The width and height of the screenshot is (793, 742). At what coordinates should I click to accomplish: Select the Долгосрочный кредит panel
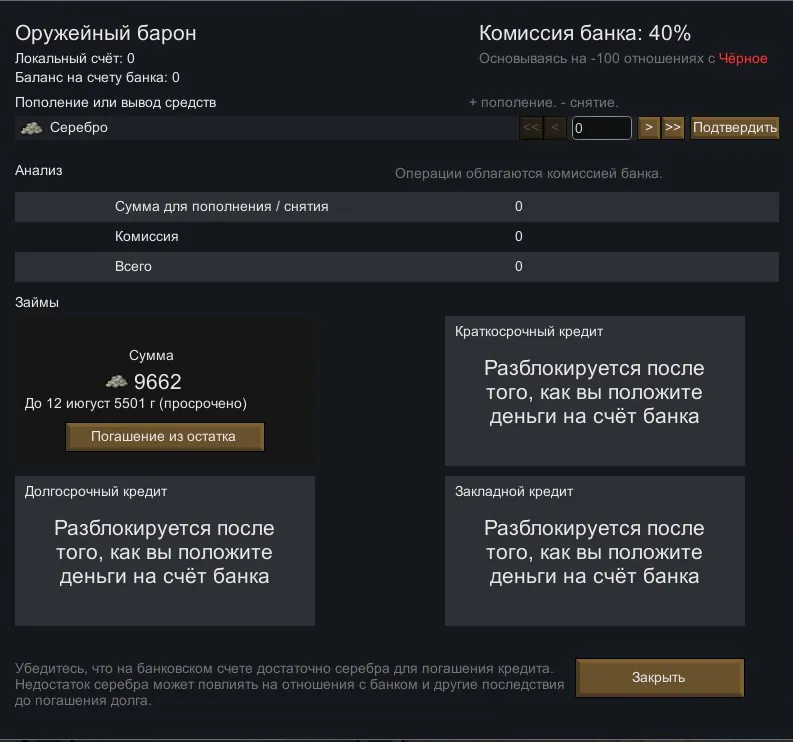(x=164, y=551)
